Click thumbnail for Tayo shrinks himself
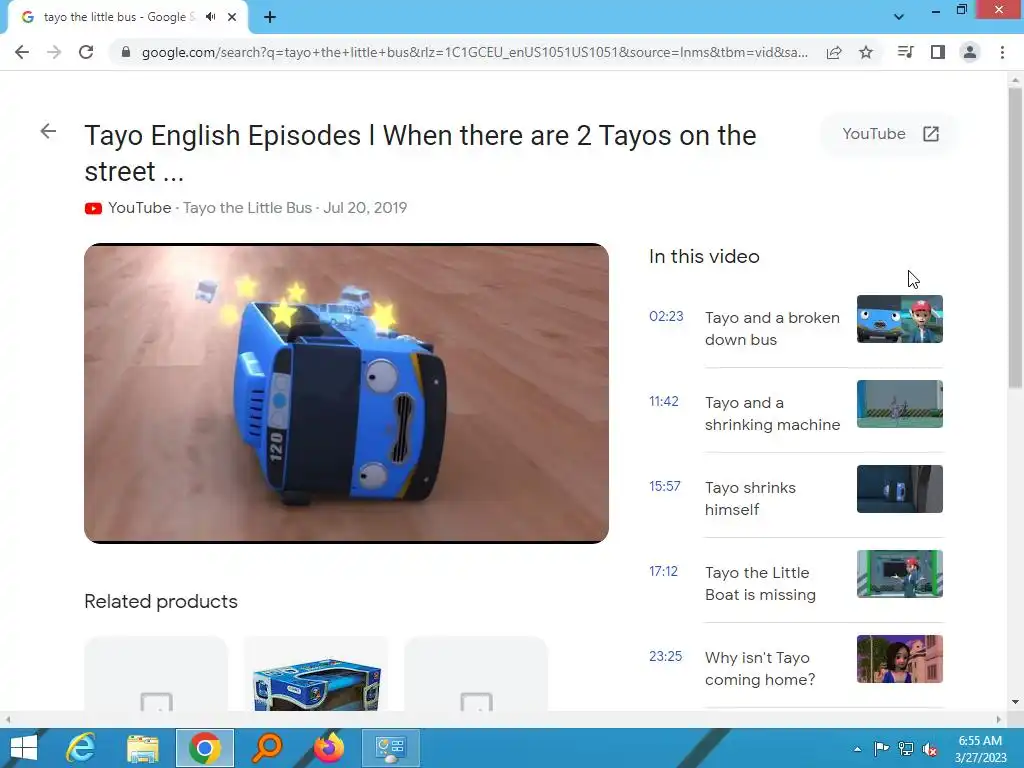The height and width of the screenshot is (768, 1024). coord(899,488)
